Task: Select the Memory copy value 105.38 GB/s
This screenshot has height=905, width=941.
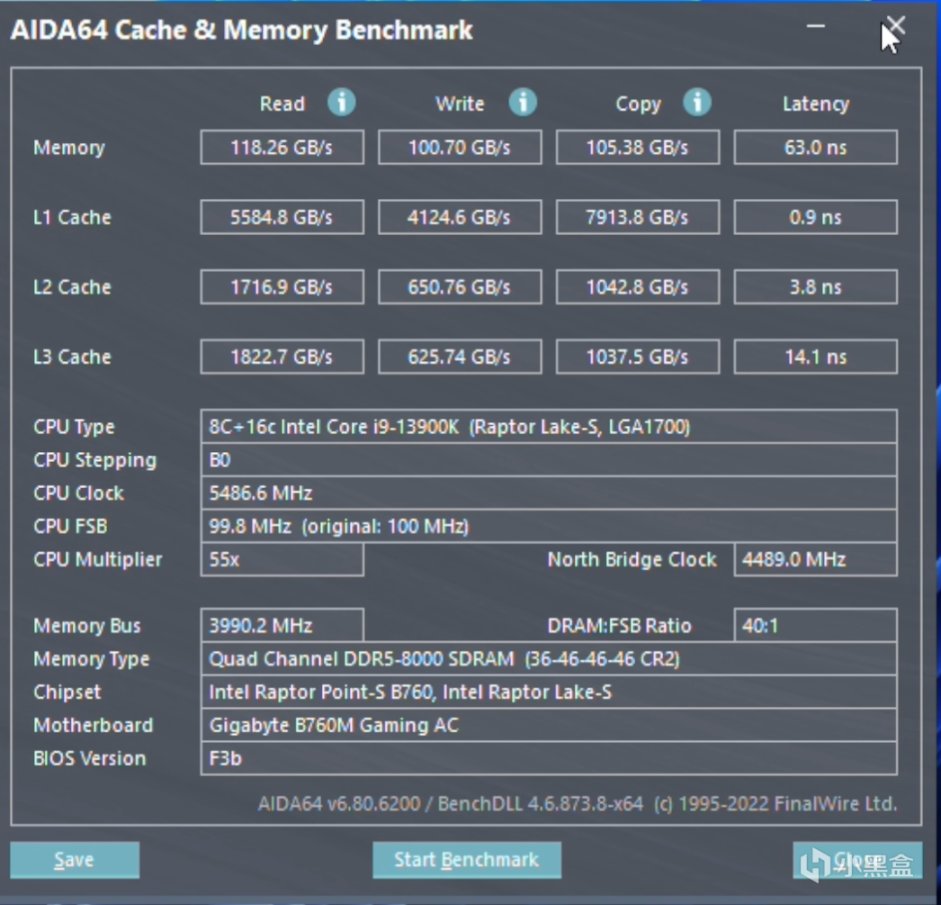Action: click(638, 147)
